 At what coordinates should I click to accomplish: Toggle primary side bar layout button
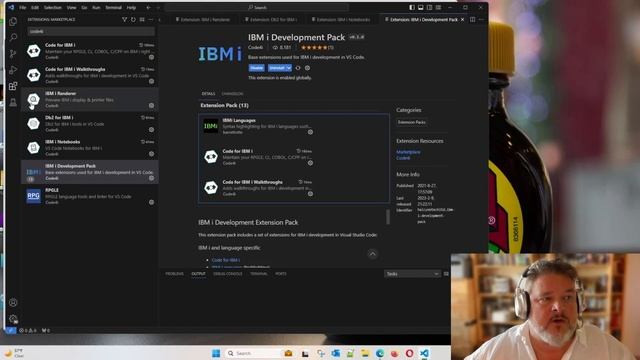pos(412,7)
